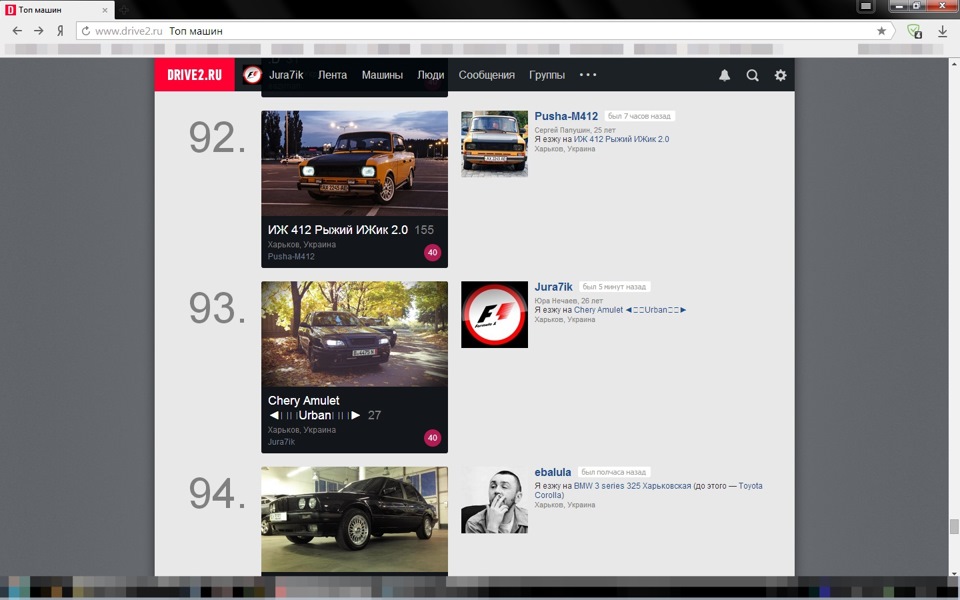The image size is (960, 600).
Task: Click scrollbar up arrow
Action: pos(954,63)
